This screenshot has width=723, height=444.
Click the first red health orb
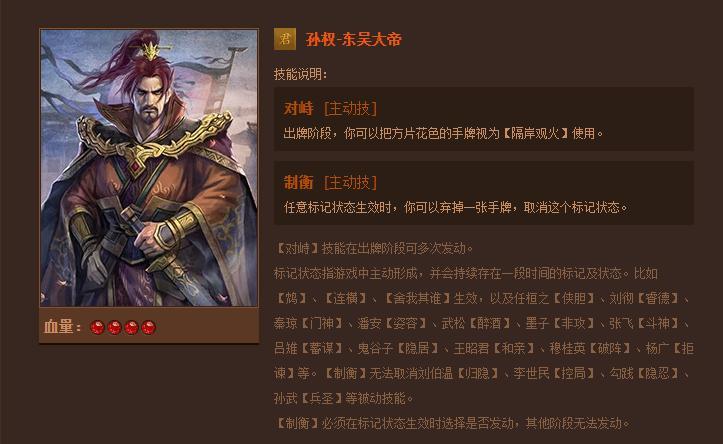tap(97, 327)
